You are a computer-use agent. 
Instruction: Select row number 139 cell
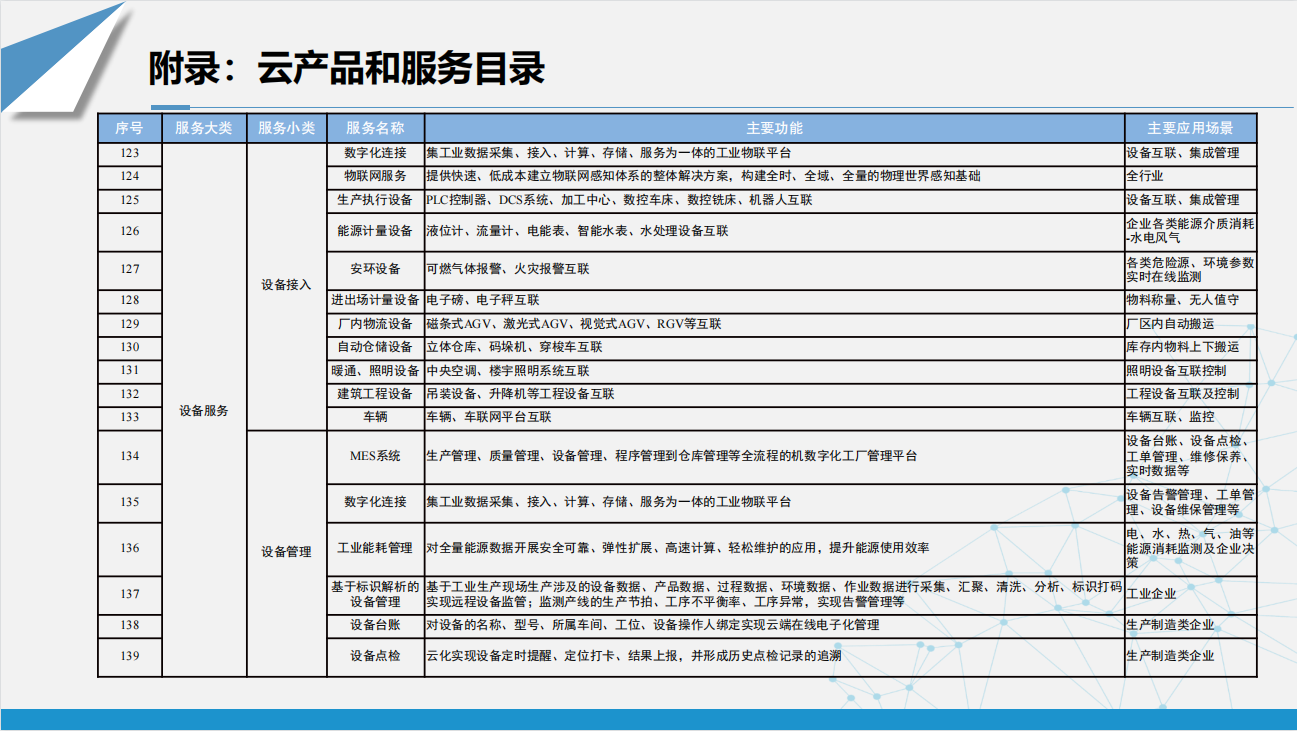click(x=129, y=656)
